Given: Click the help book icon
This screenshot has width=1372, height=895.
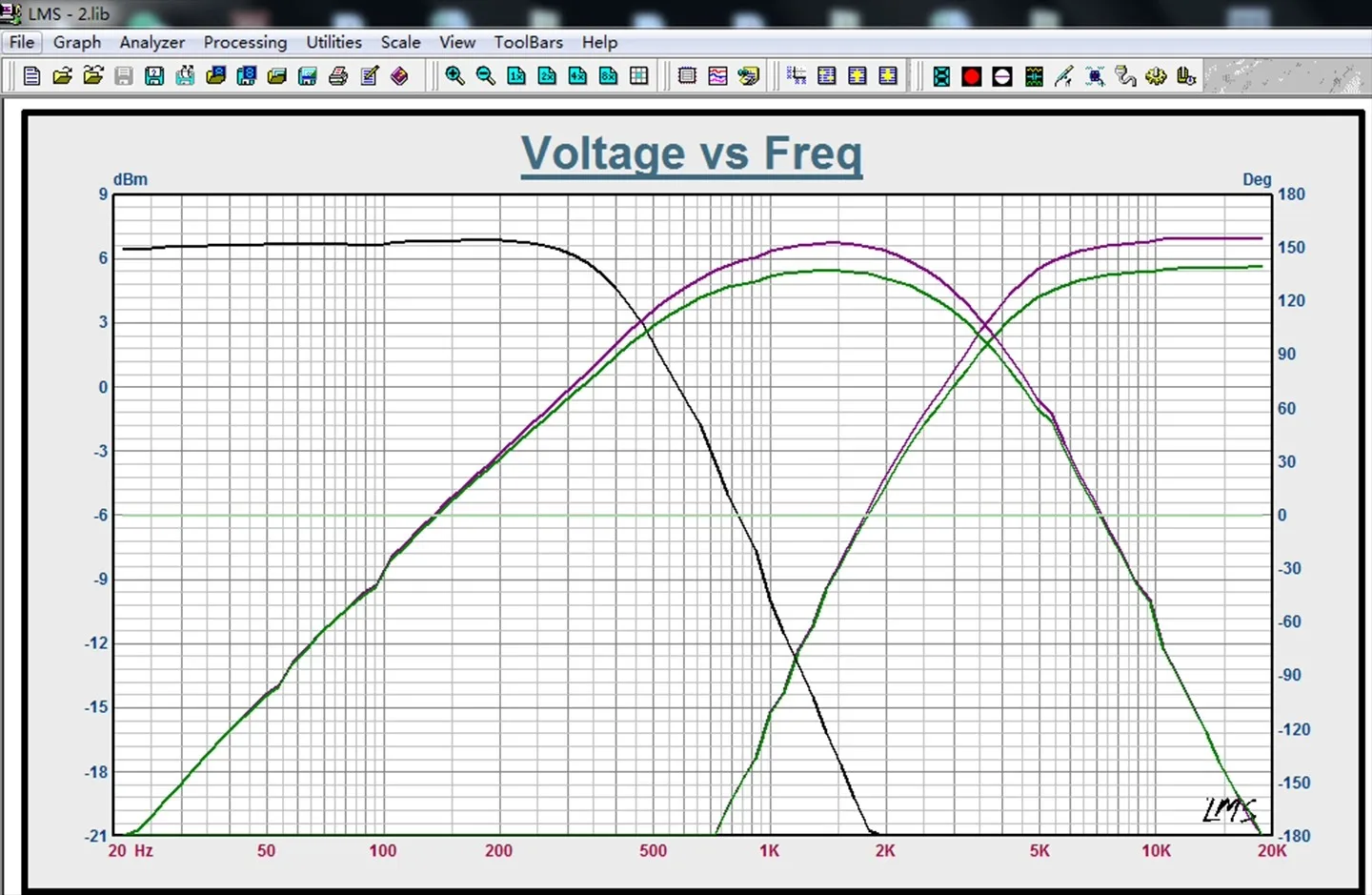Looking at the screenshot, I should click(399, 76).
